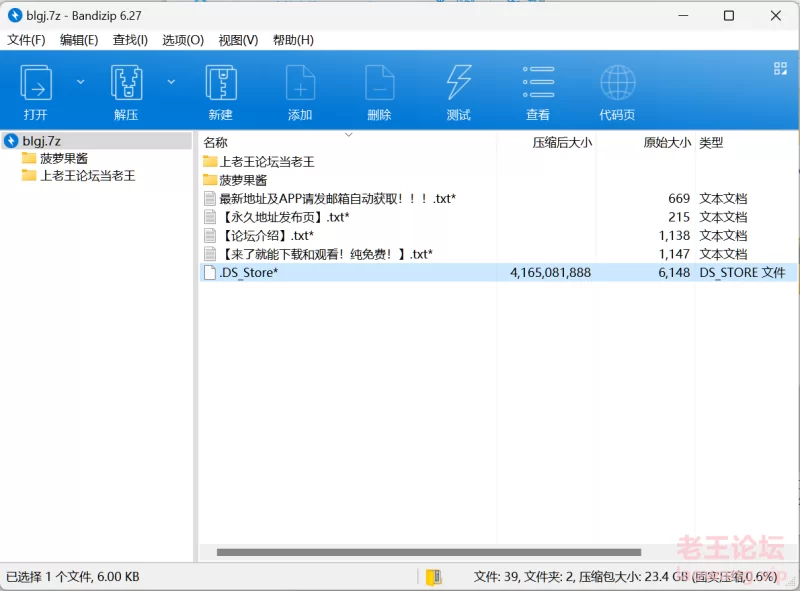
Task: Click the DS_STORE 文件 type cell
Action: [742, 273]
